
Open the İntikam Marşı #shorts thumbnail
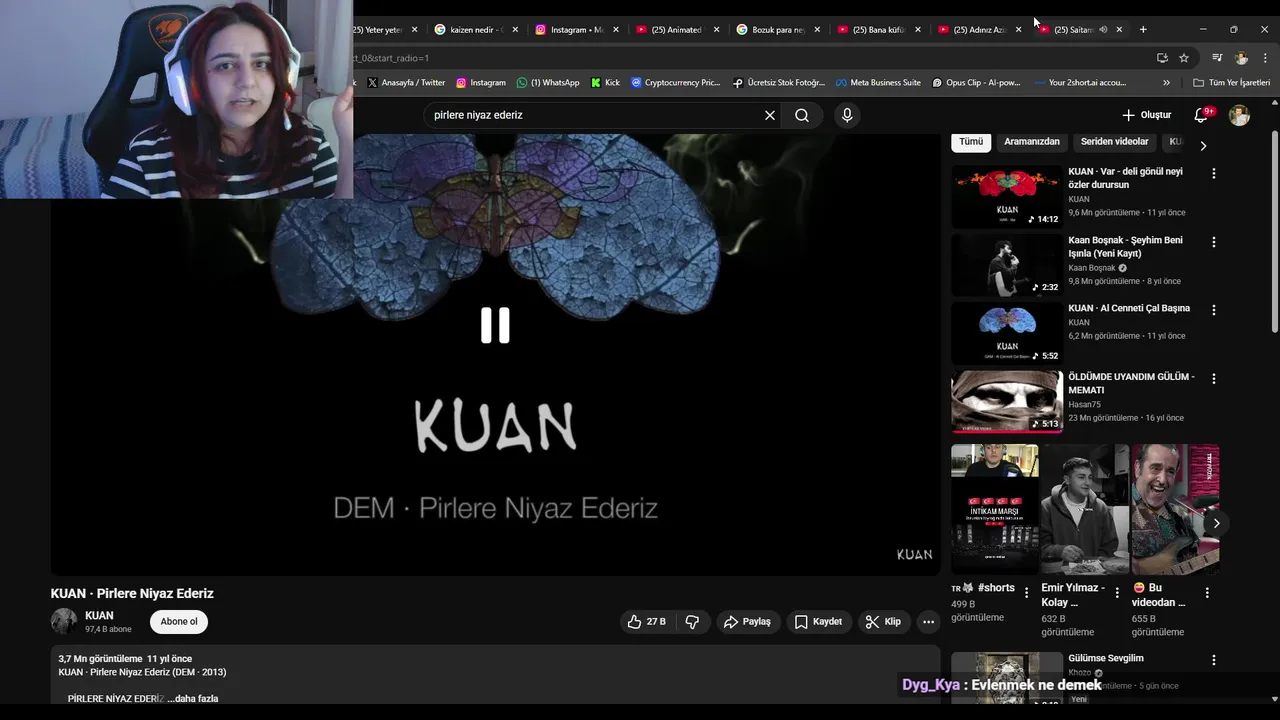tap(995, 509)
